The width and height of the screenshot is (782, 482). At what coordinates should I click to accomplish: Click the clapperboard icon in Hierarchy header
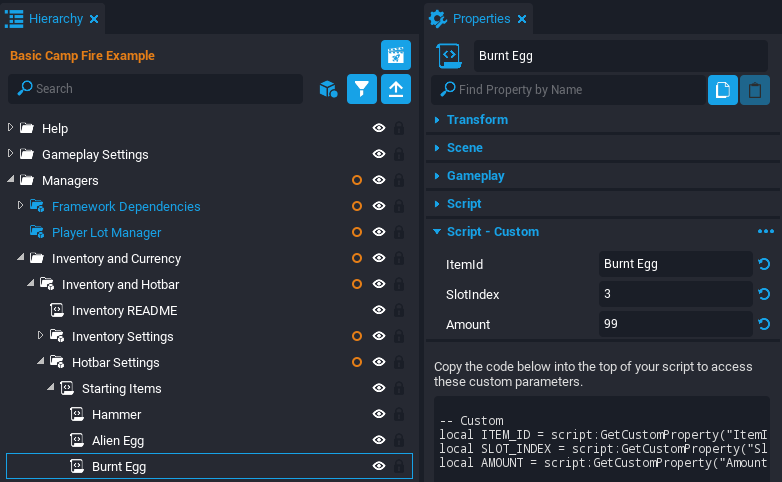point(396,55)
